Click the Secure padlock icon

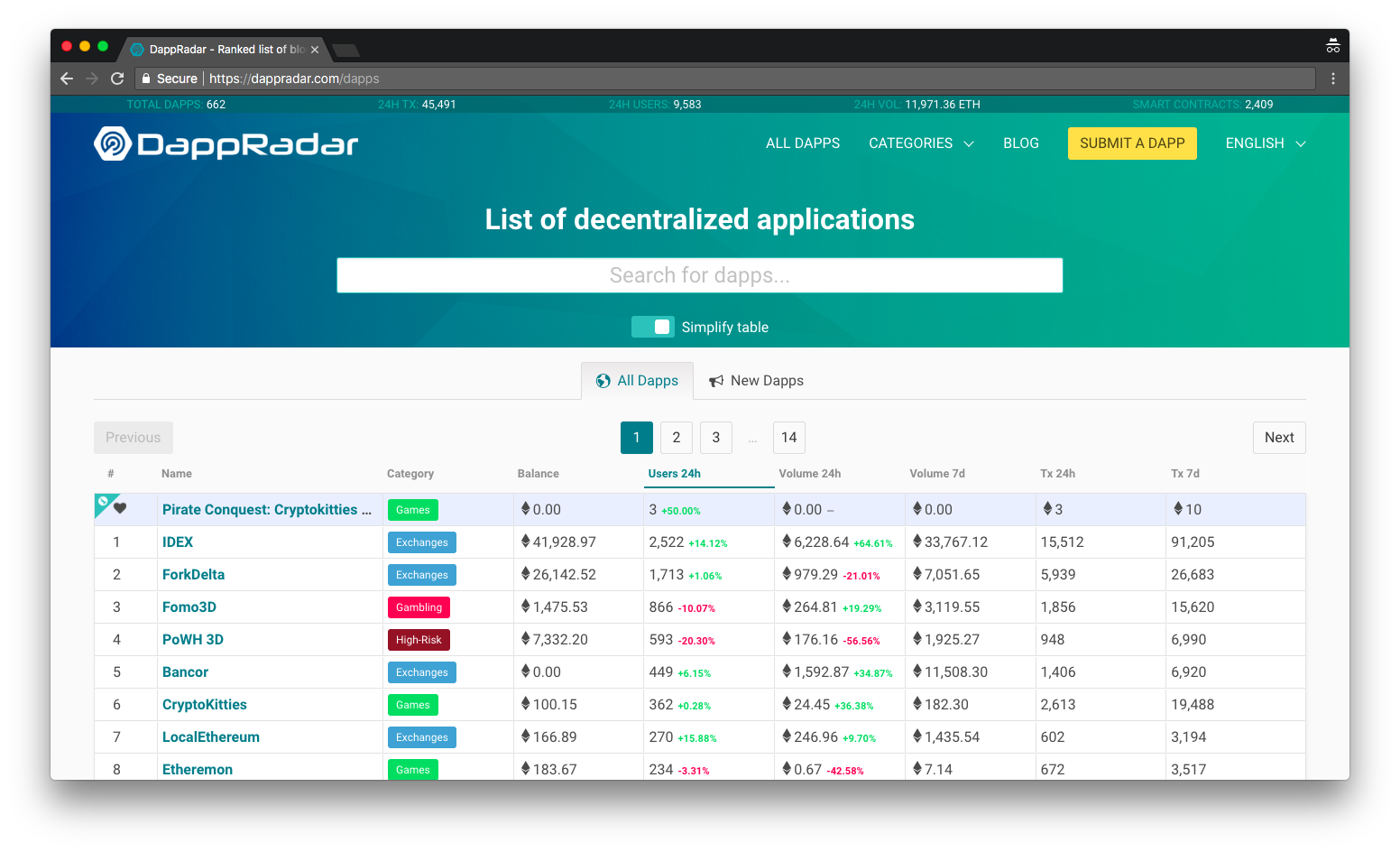[146, 79]
